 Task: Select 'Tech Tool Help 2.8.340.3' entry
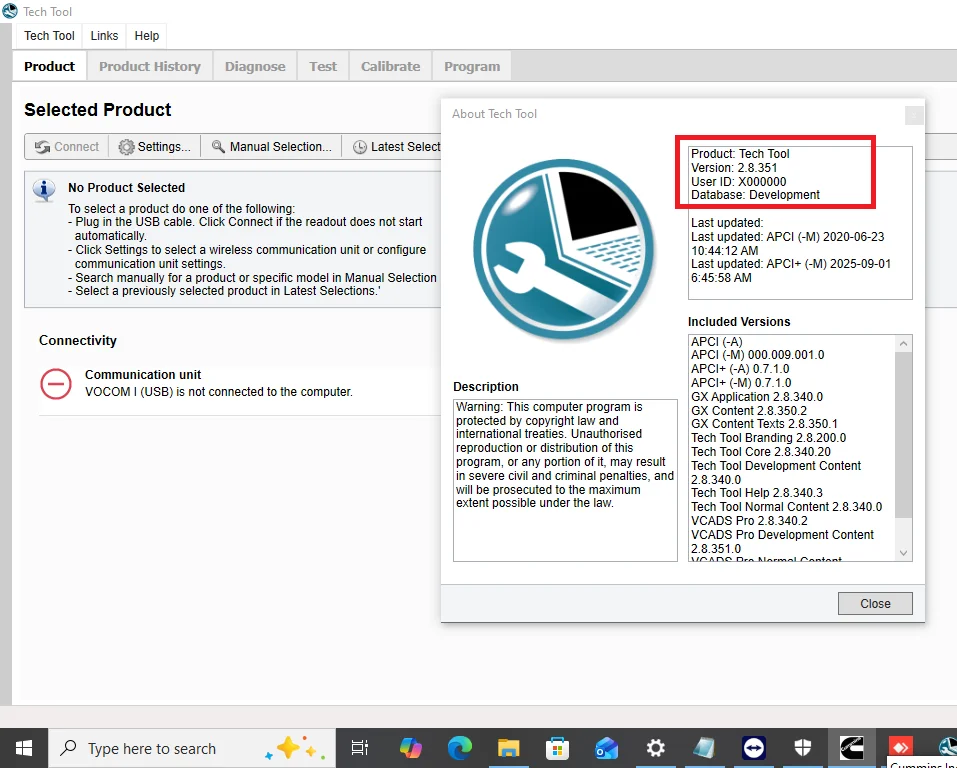pyautogui.click(x=757, y=493)
